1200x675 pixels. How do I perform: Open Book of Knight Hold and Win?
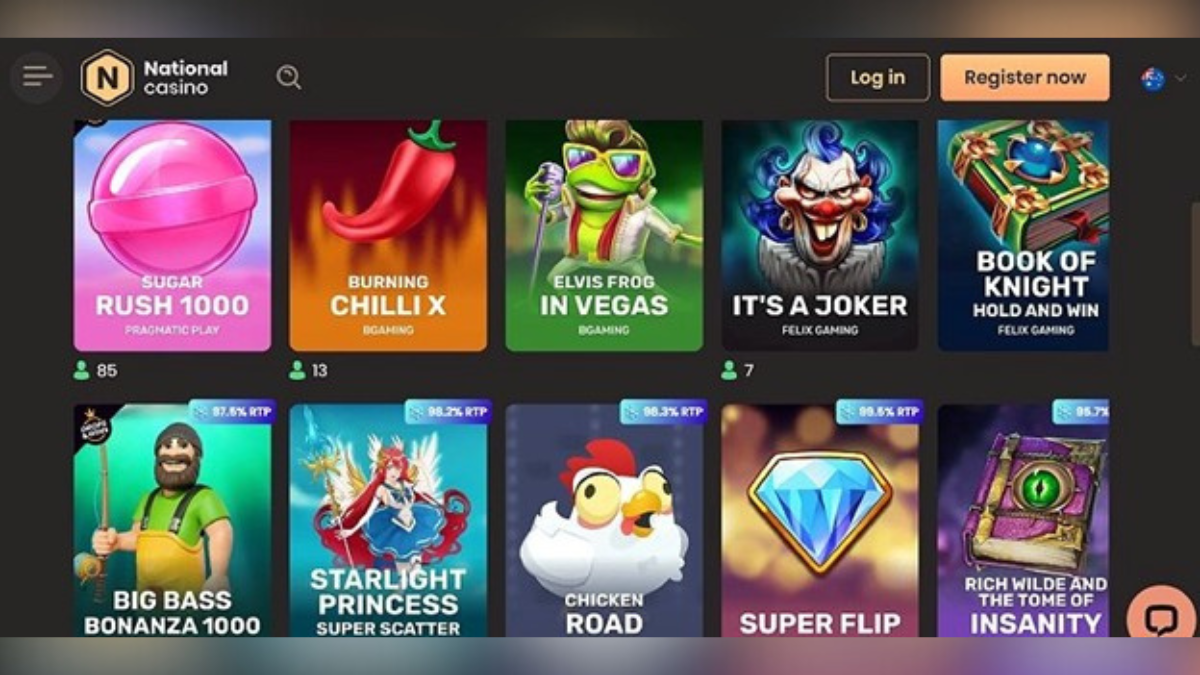(x=1023, y=236)
